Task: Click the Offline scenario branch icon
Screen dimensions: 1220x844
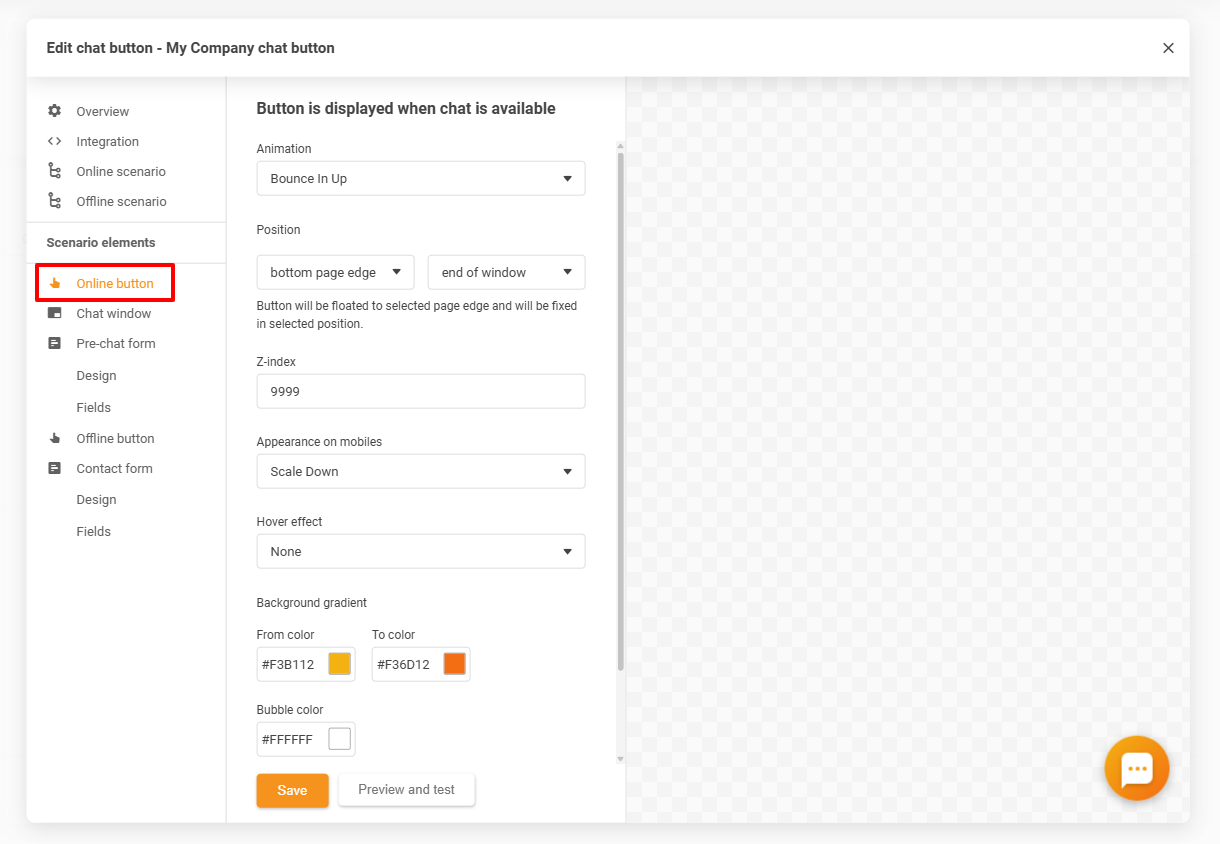Action: click(x=55, y=201)
